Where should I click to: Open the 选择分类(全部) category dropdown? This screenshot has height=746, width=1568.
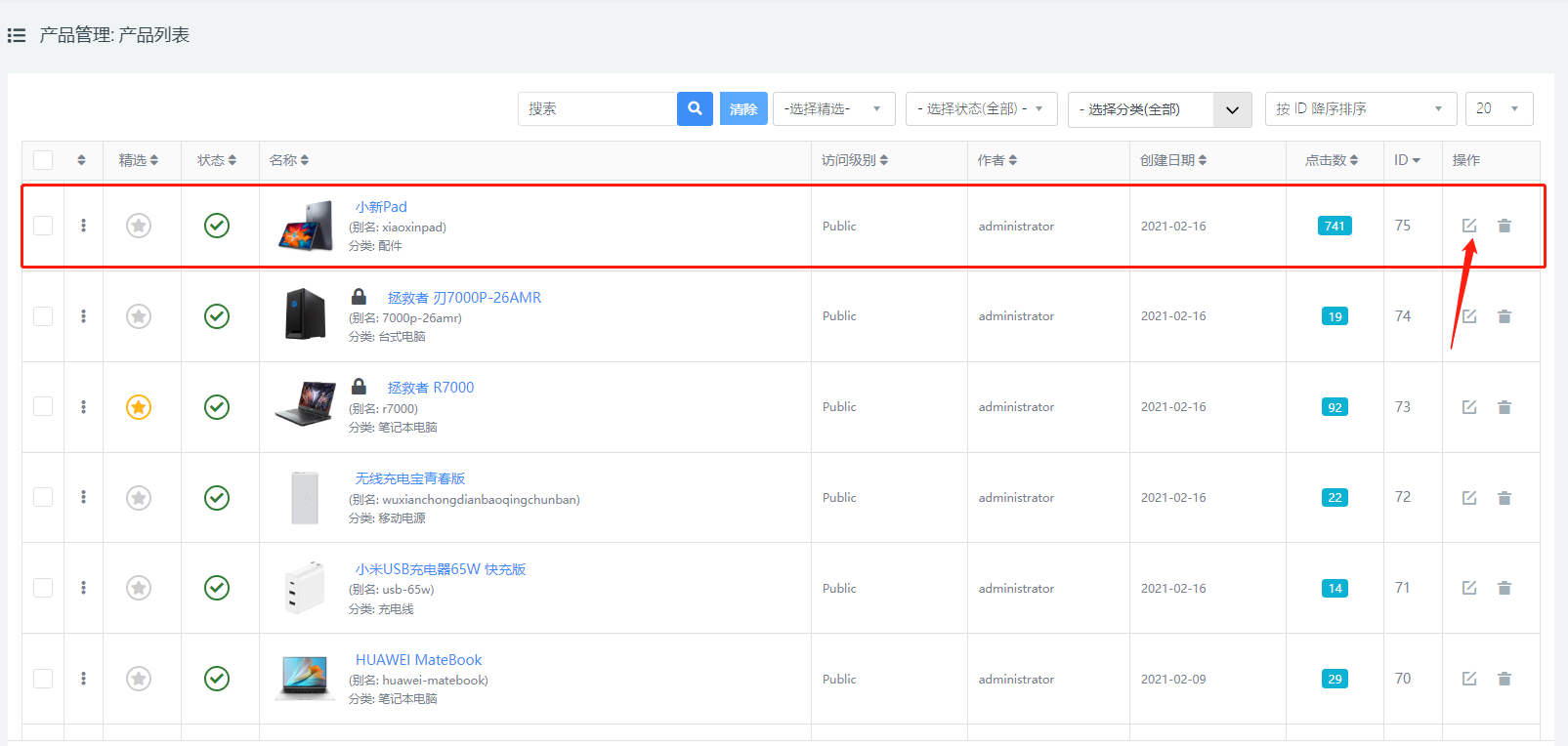tap(1159, 109)
